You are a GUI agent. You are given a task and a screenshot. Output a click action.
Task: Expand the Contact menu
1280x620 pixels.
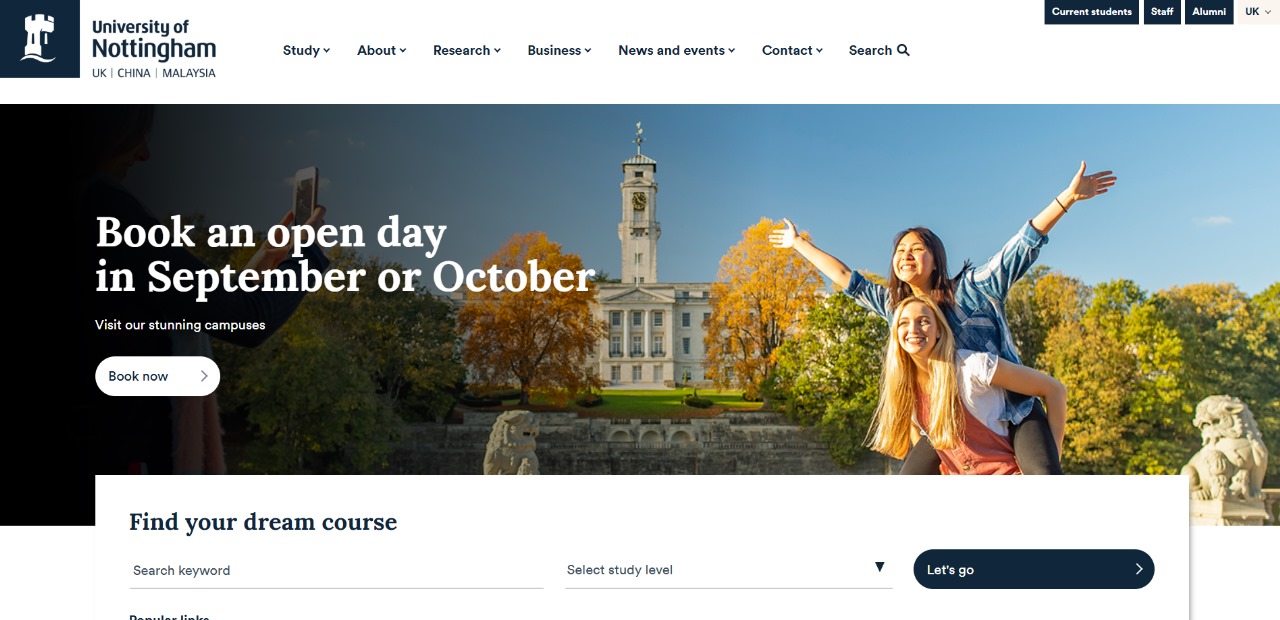[793, 50]
